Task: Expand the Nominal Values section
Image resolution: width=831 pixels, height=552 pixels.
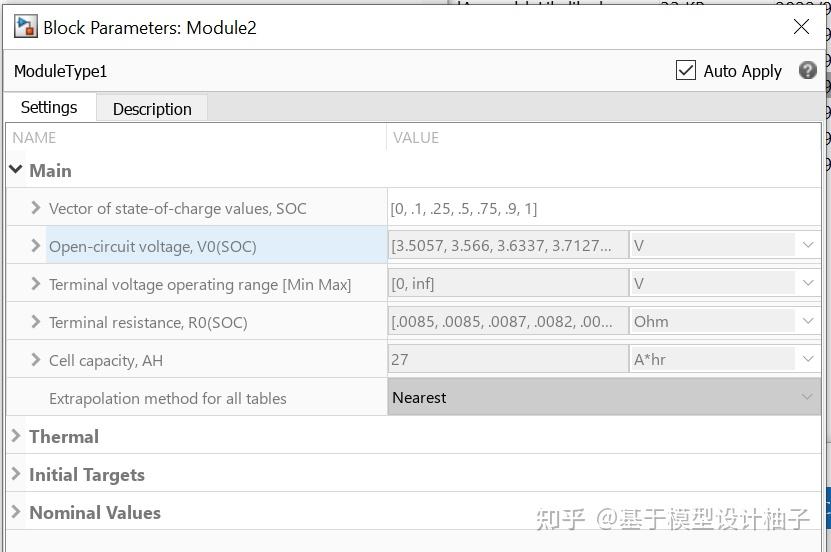Action: (x=16, y=512)
